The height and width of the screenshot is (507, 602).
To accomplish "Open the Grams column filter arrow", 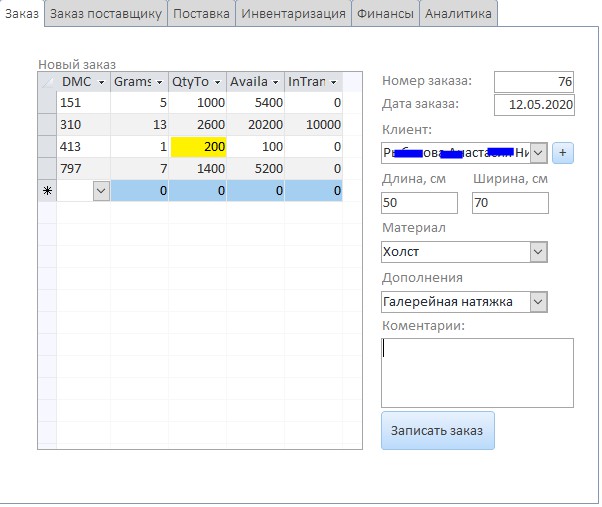I will [x=159, y=82].
